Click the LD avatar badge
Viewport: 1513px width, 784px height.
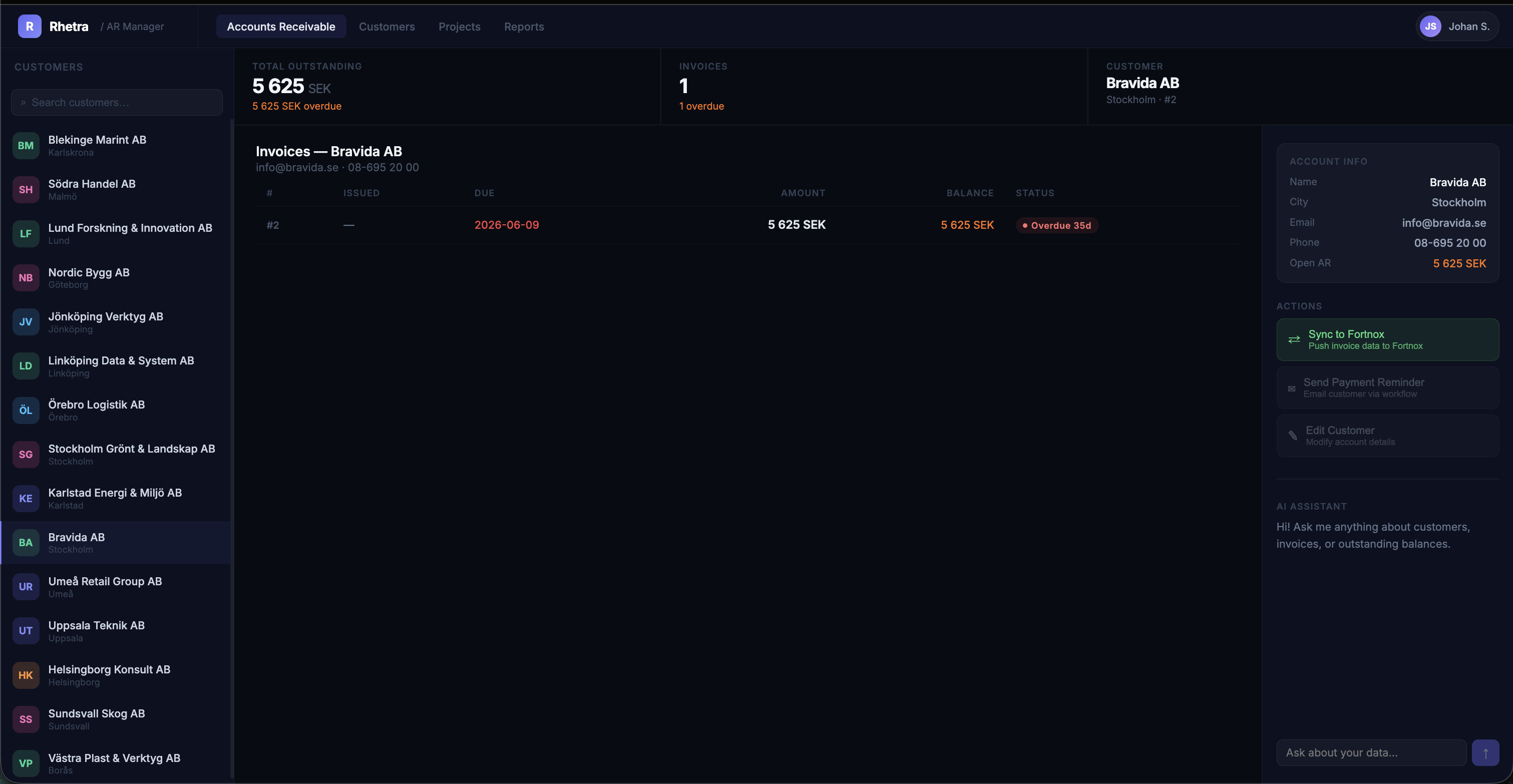point(25,366)
